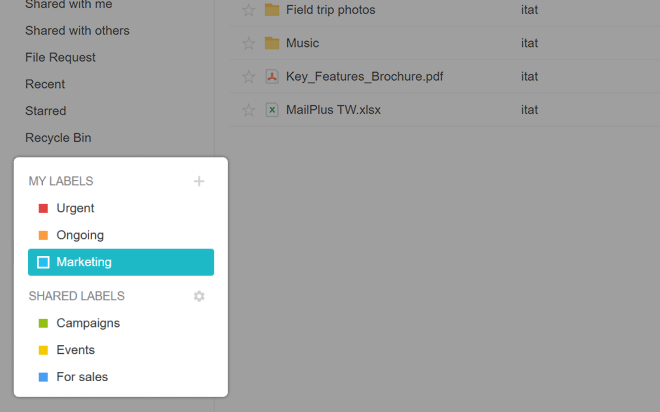Viewport: 660px width, 412px height.
Task: Open the Recycle Bin
Action: point(58,138)
